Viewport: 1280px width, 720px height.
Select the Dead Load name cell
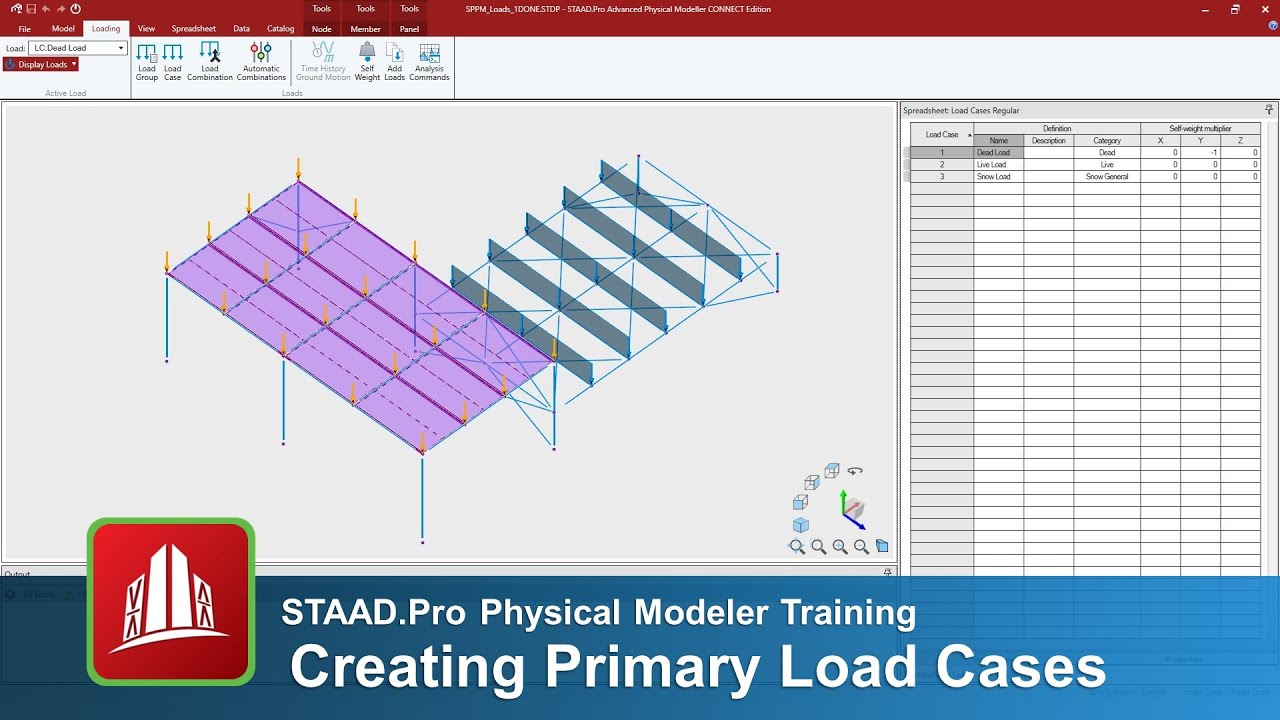[x=998, y=153]
